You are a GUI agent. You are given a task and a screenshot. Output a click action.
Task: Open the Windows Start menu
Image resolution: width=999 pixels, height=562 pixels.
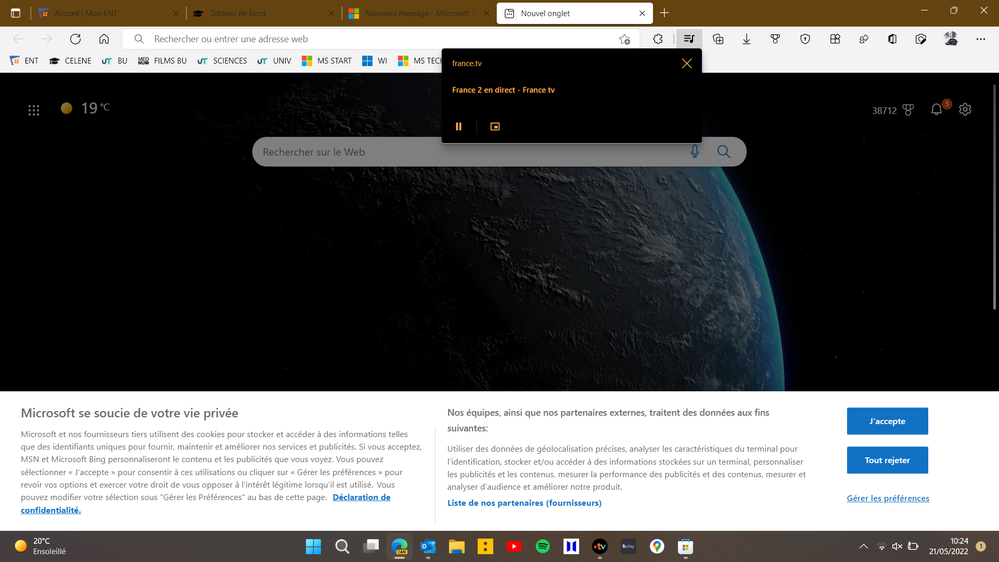(313, 547)
